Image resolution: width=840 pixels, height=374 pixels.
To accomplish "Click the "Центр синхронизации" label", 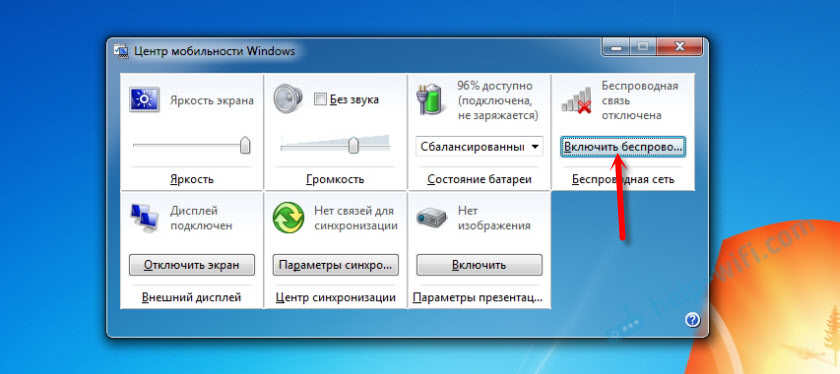I will (x=335, y=297).
